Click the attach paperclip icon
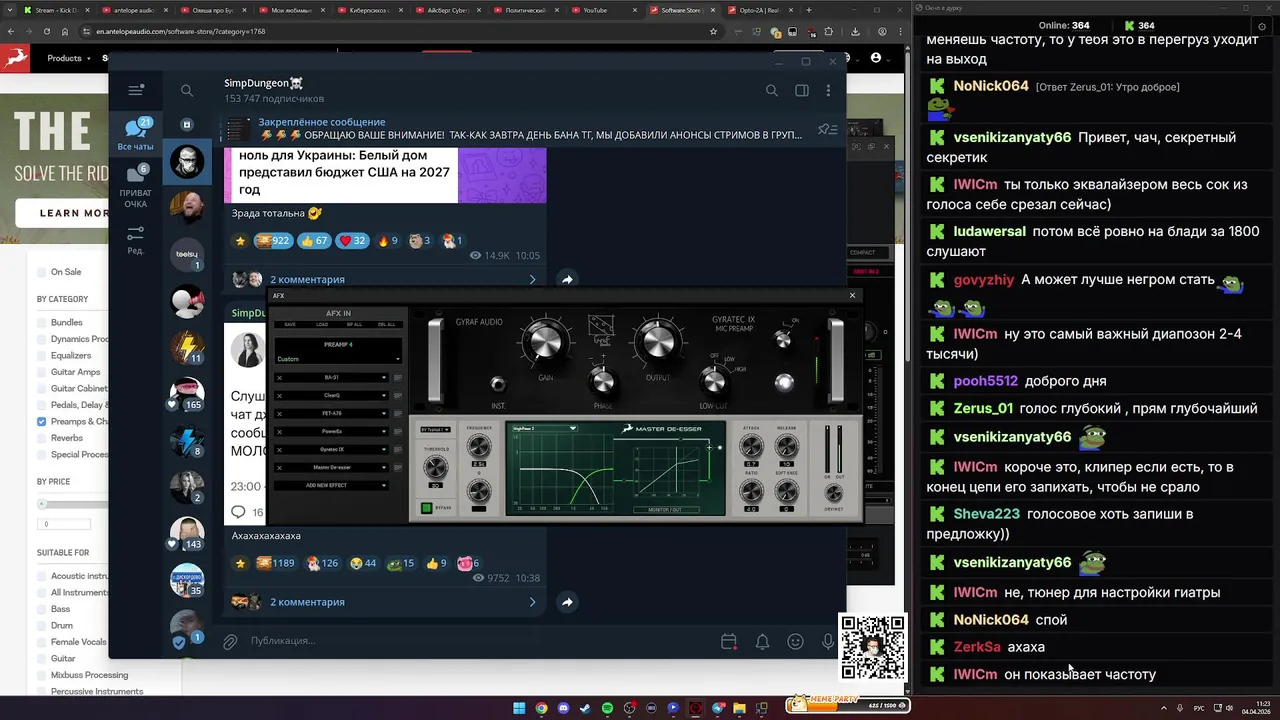The image size is (1280, 720). click(230, 641)
